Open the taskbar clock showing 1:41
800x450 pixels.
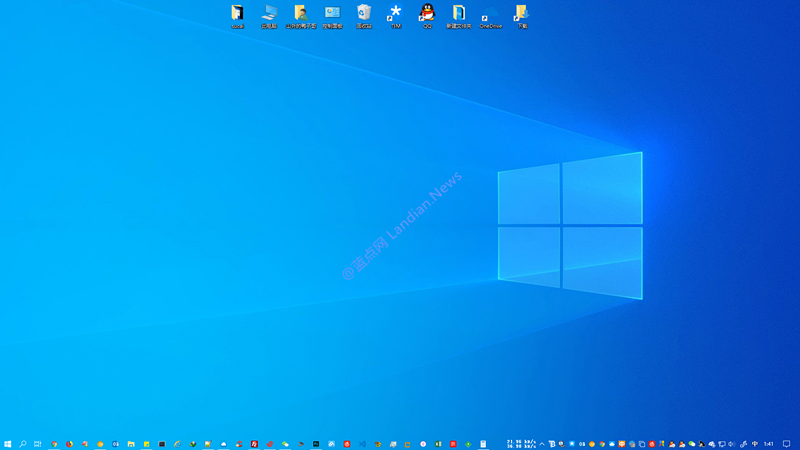(768, 444)
